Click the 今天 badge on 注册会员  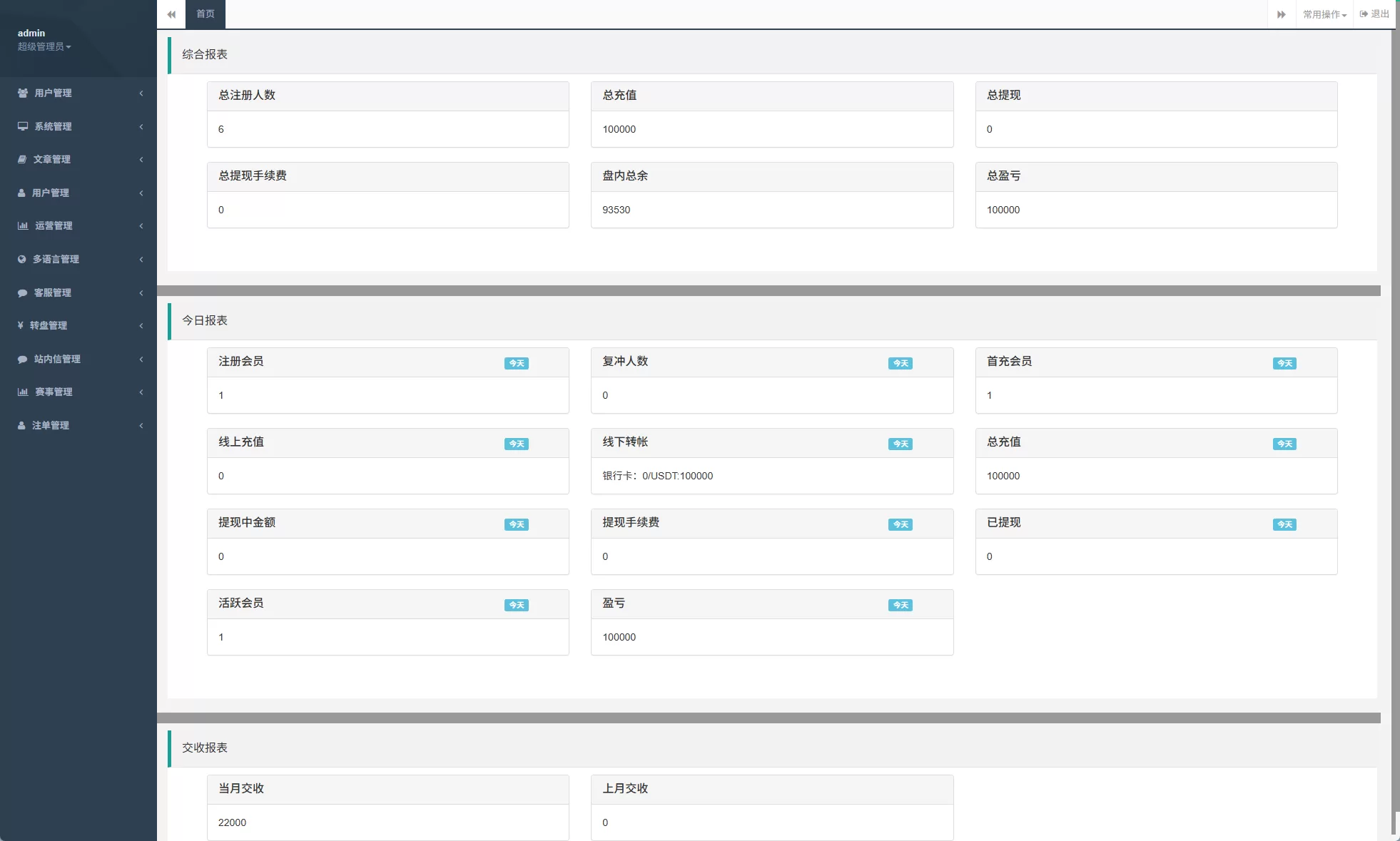[516, 363]
